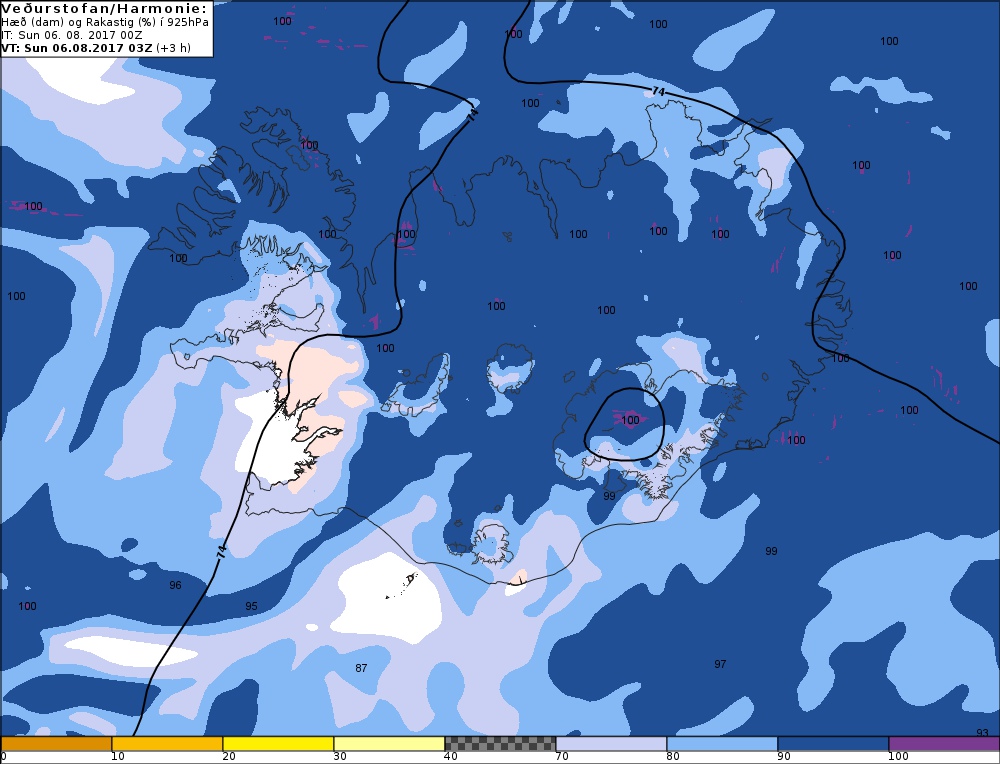1000x764 pixels.
Task: Click the 'Veðurstofan/Harmonie:' title text
Action: click(105, 9)
